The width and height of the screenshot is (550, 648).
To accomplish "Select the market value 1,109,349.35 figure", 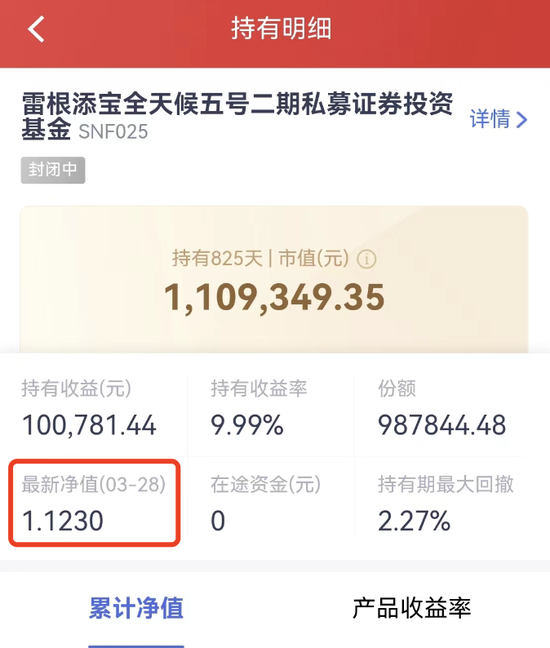I will [x=274, y=298].
